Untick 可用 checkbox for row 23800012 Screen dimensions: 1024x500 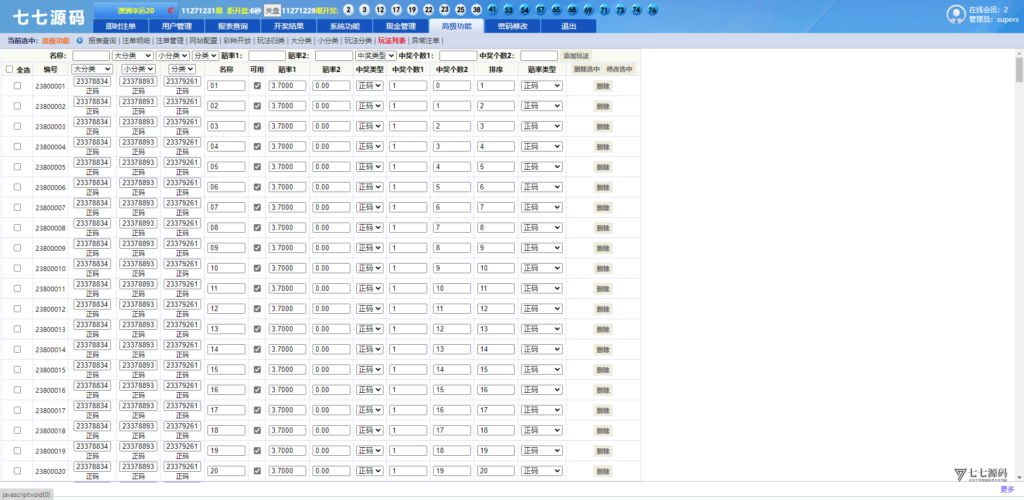[x=257, y=308]
